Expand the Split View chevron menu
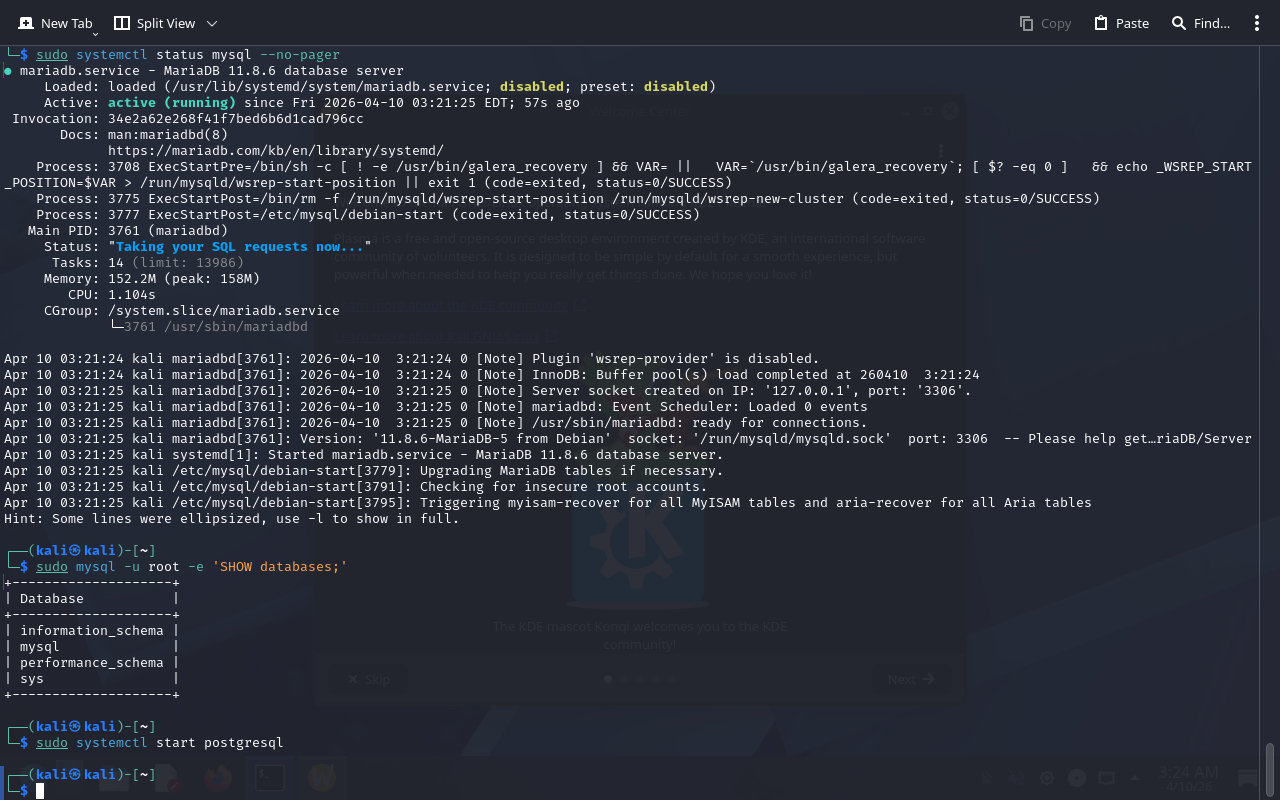Image resolution: width=1280 pixels, height=800 pixels. click(211, 23)
